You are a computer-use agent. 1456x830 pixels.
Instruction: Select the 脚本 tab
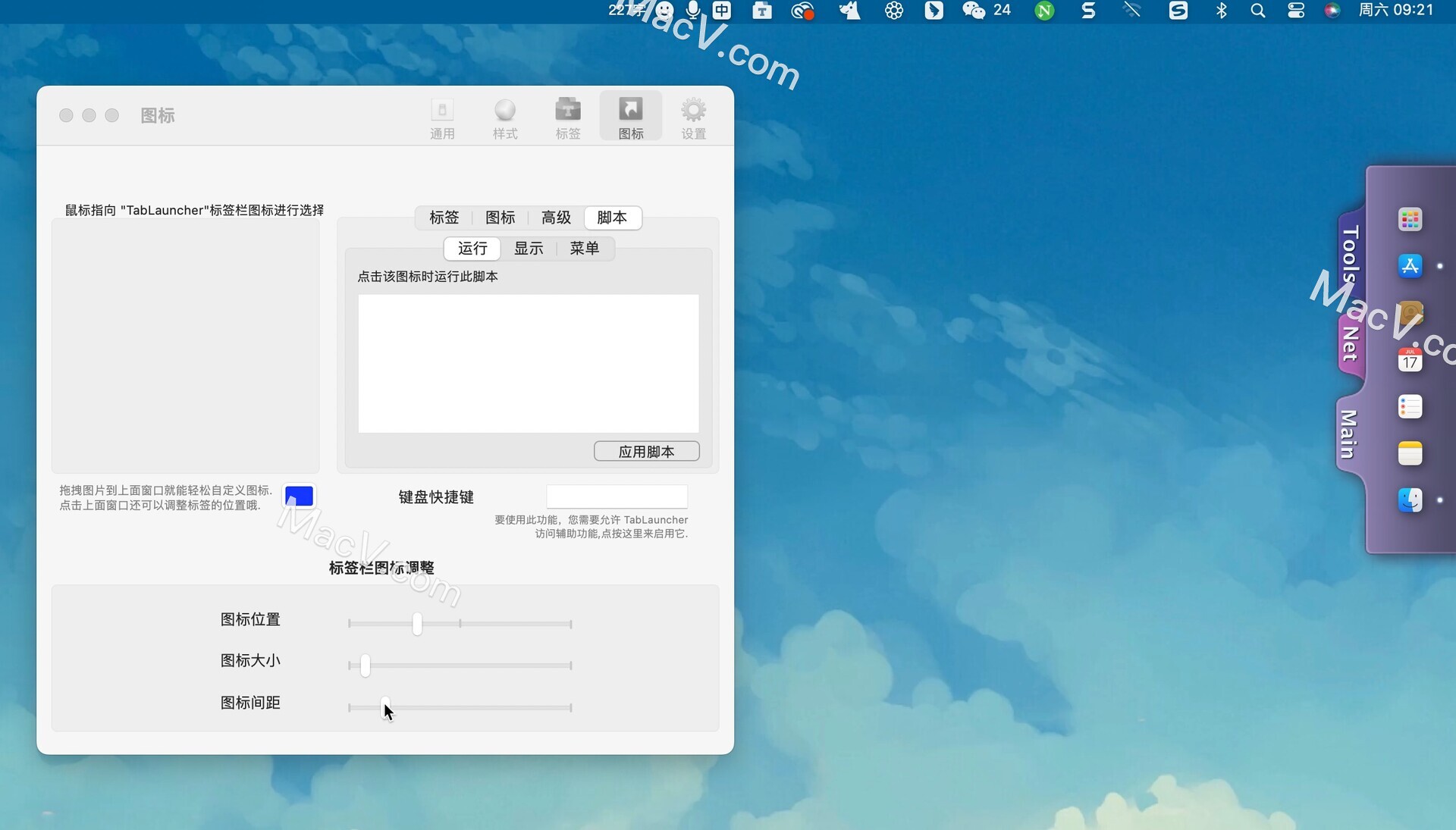pos(613,218)
